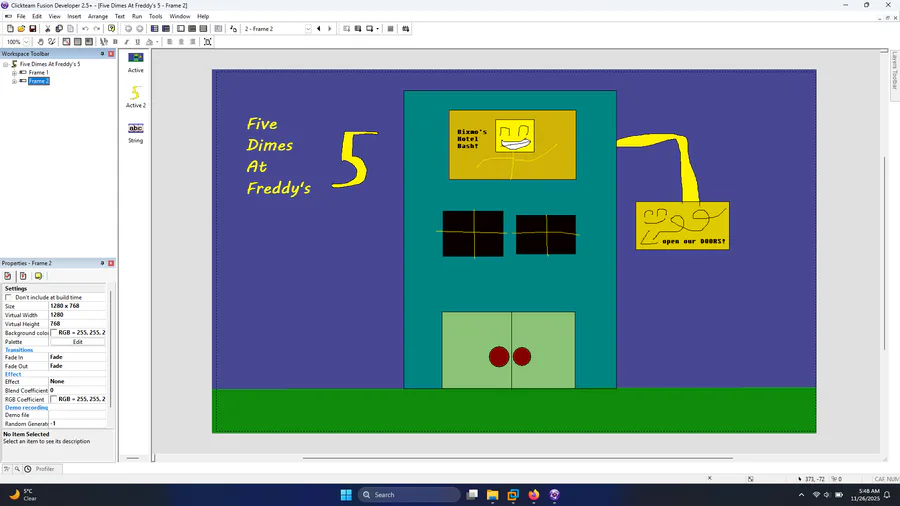This screenshot has height=506, width=900.
Task: Open the File menu
Action: 21,16
